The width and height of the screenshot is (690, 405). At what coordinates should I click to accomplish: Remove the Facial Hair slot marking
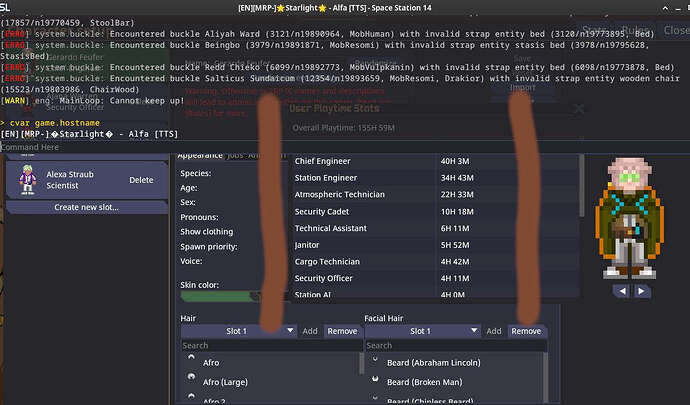[x=526, y=331]
